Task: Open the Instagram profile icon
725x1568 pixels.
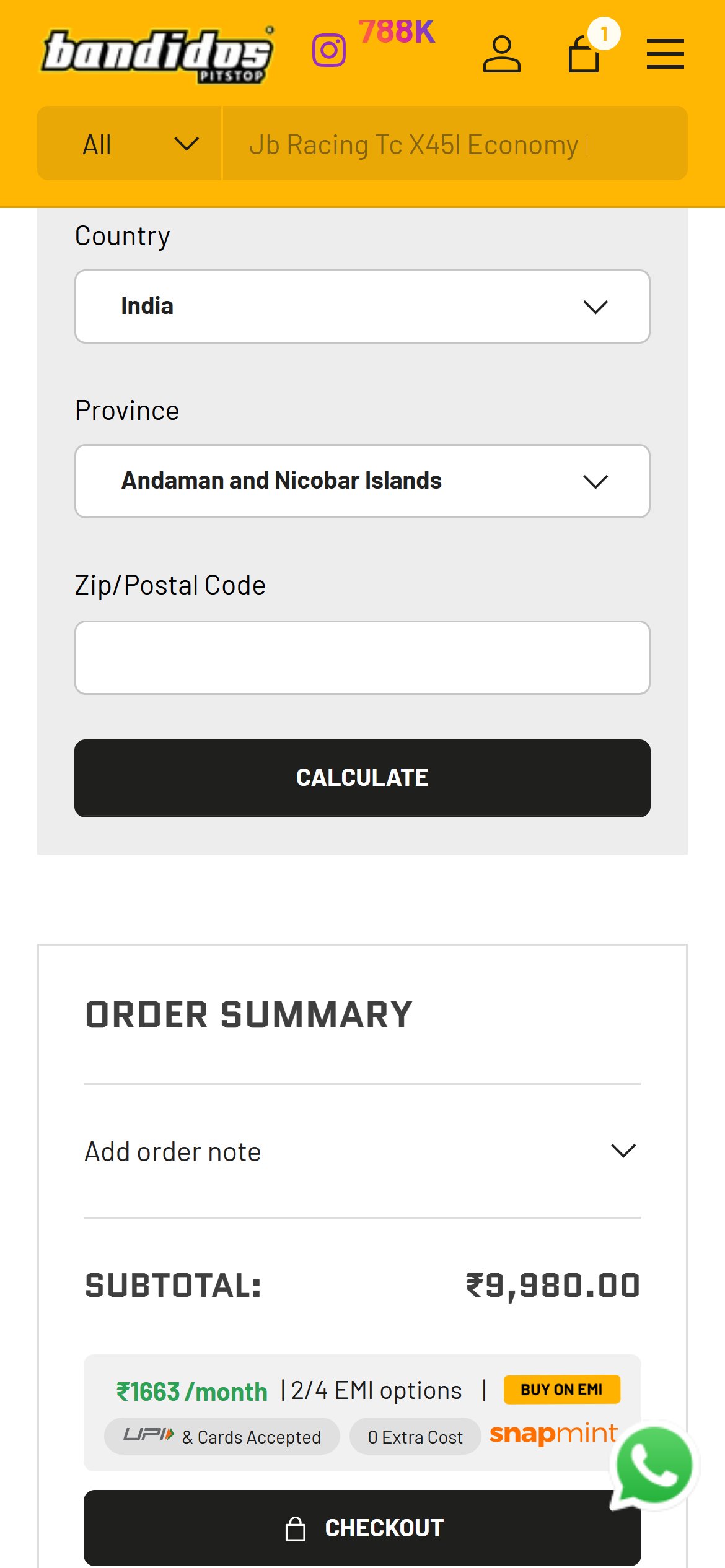Action: click(x=328, y=50)
